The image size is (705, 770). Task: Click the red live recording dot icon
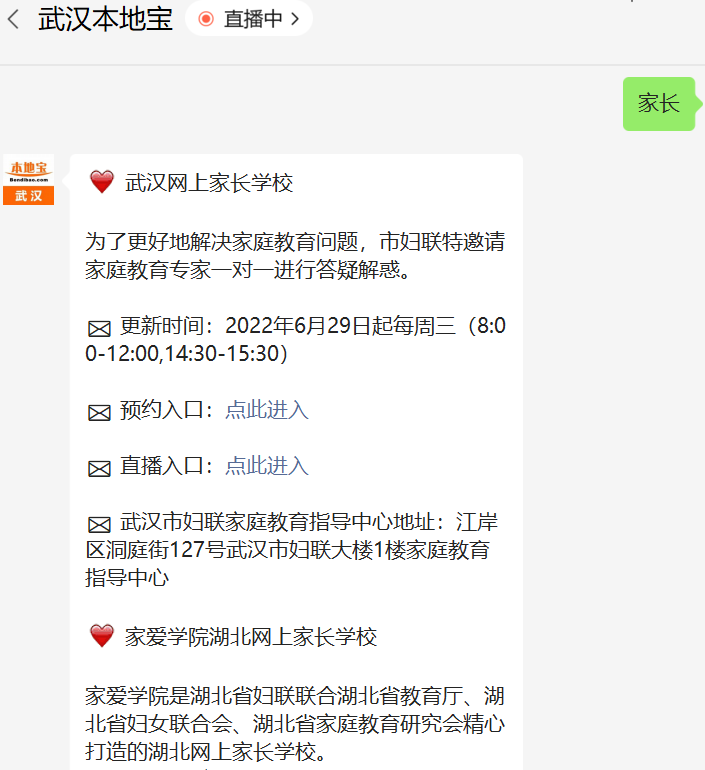coord(206,19)
